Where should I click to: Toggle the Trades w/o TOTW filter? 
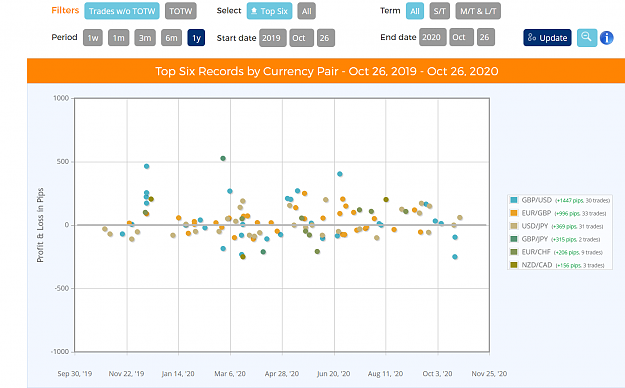[122, 11]
